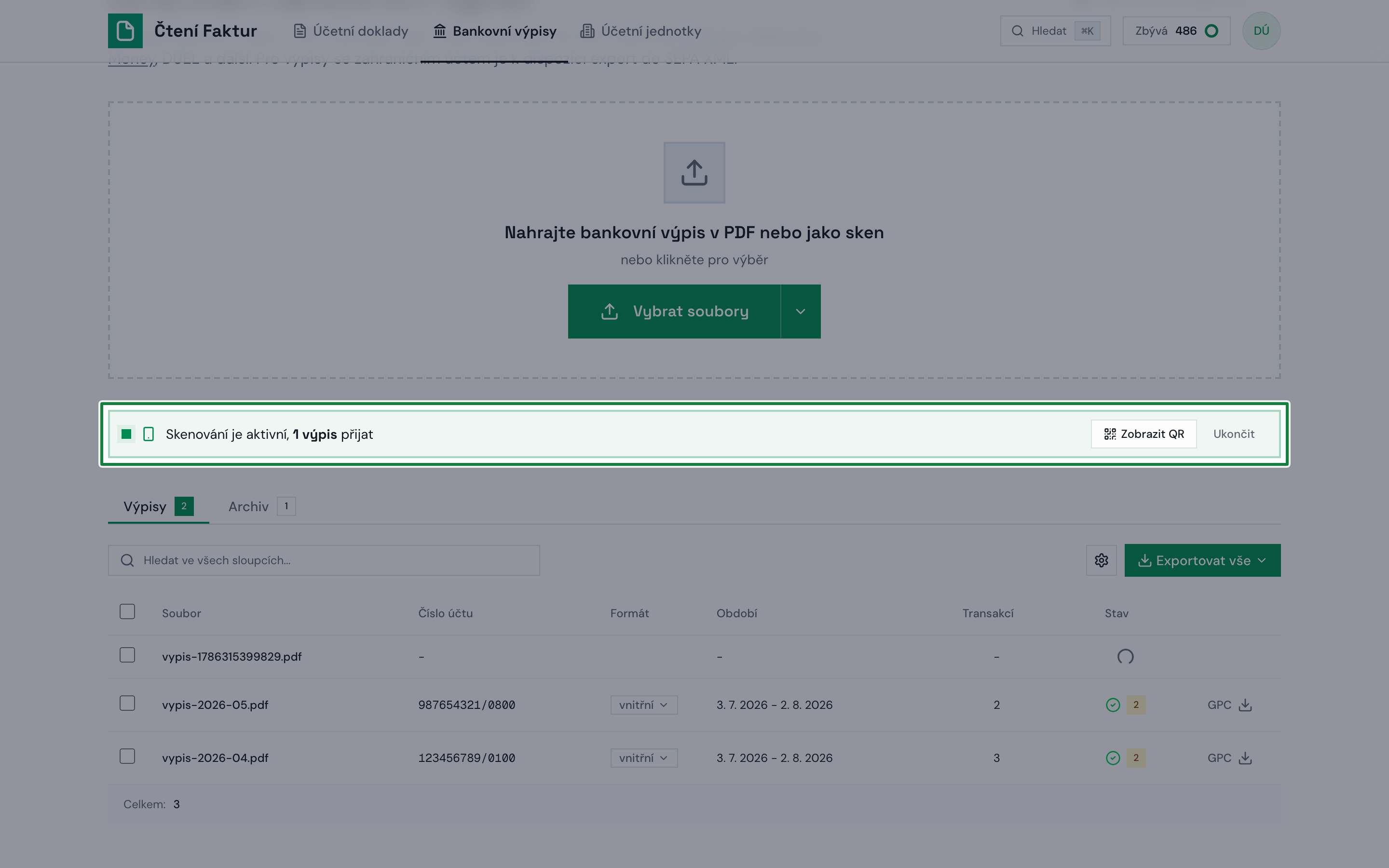Open format dropdown for vypis-2026-04.pdf
This screenshot has width=1389, height=868.
[x=644, y=758]
